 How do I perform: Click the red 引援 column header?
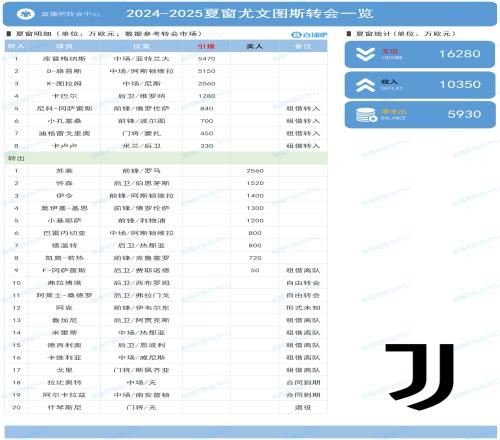click(206, 46)
